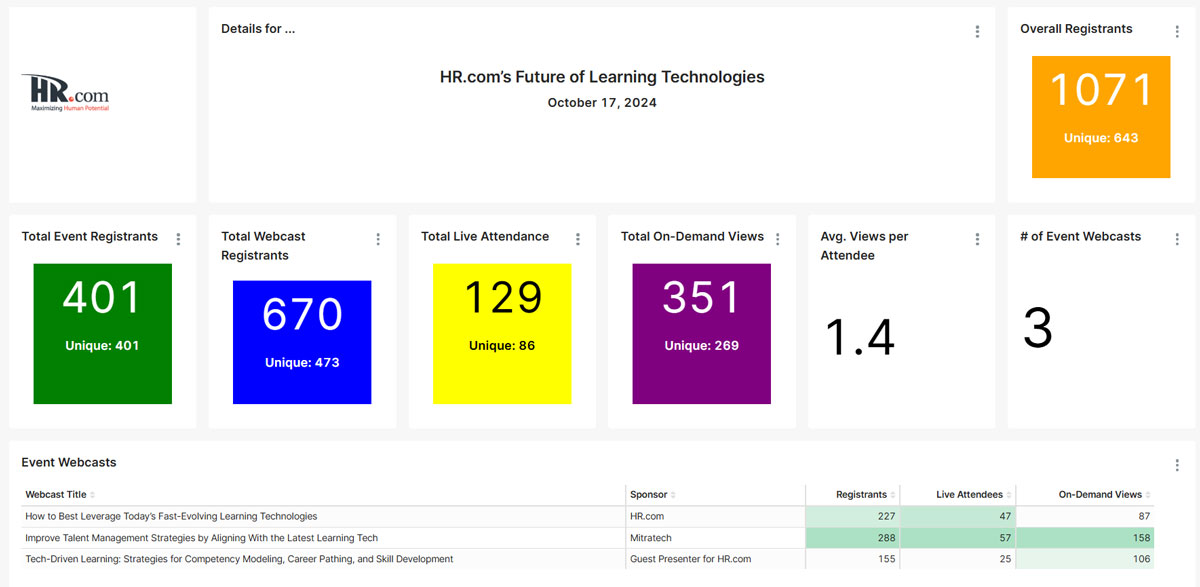Open the Event Webcasts table options menu

point(1177,465)
